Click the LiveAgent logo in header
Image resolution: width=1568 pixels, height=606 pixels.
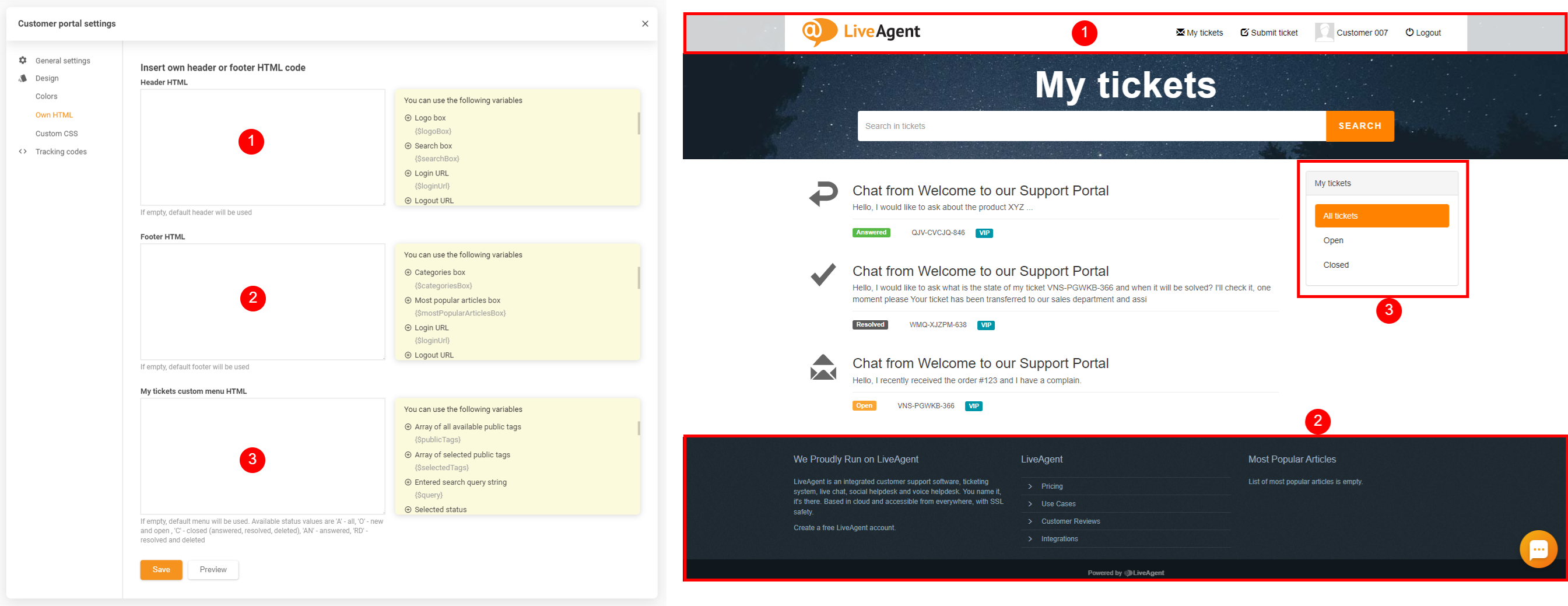coord(861,31)
